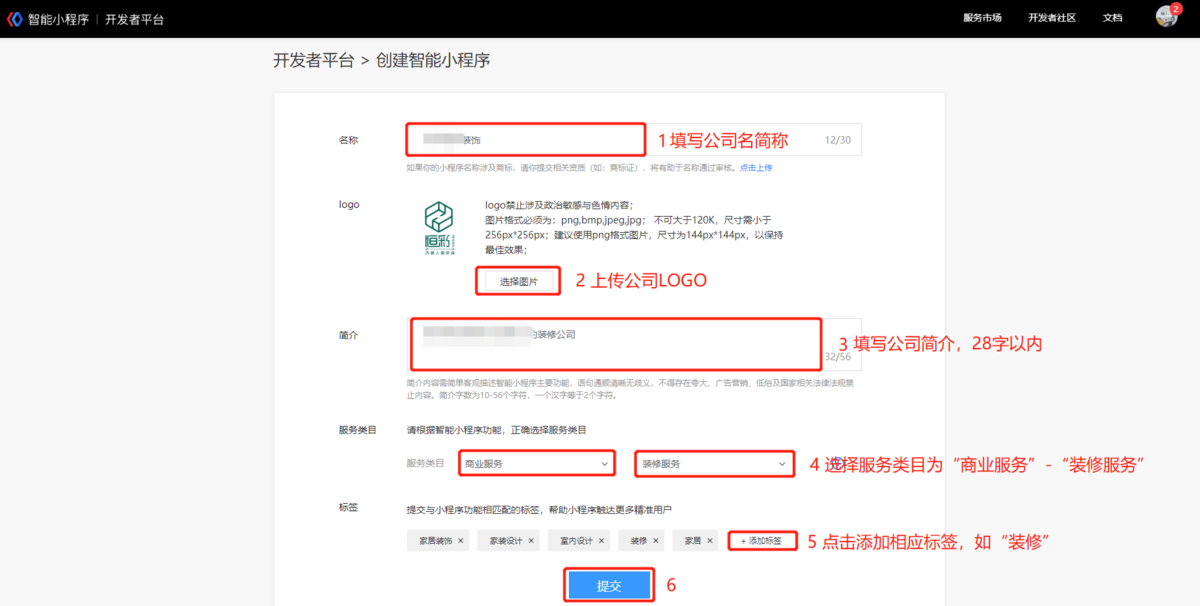Viewport: 1200px width, 606px height.
Task: Submit the form with 提交
Action: [x=609, y=586]
